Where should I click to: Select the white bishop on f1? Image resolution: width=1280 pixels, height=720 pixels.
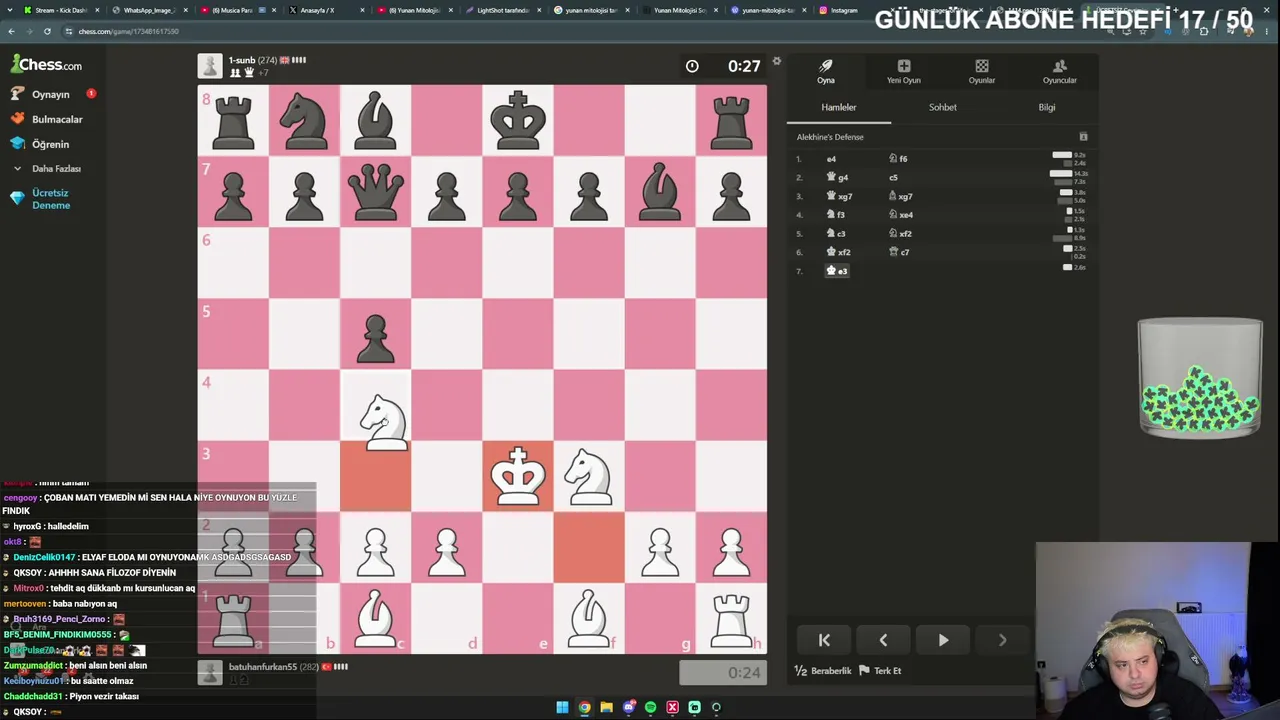pos(589,618)
